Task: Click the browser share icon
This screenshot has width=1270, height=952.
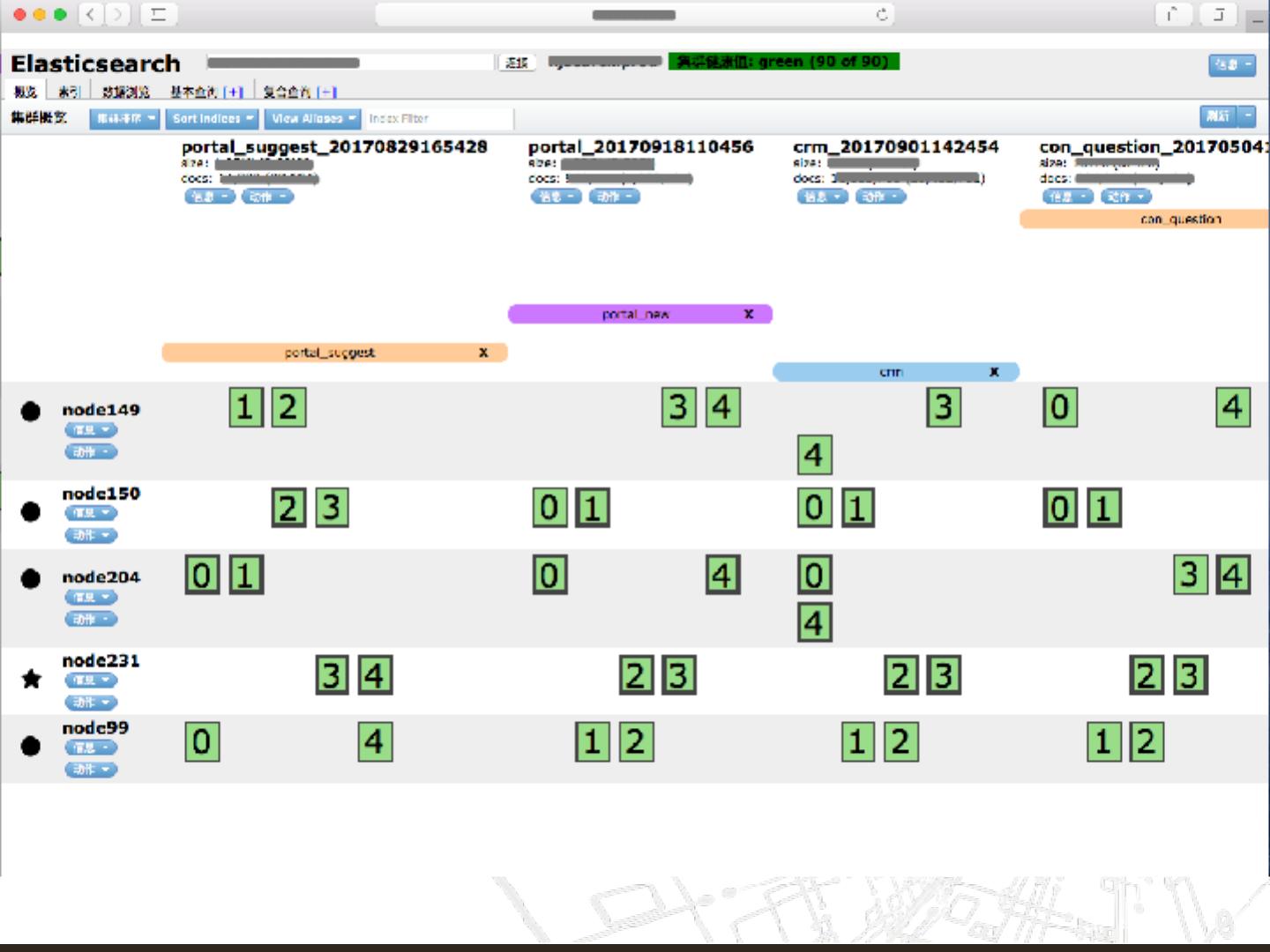Action: point(1172,14)
